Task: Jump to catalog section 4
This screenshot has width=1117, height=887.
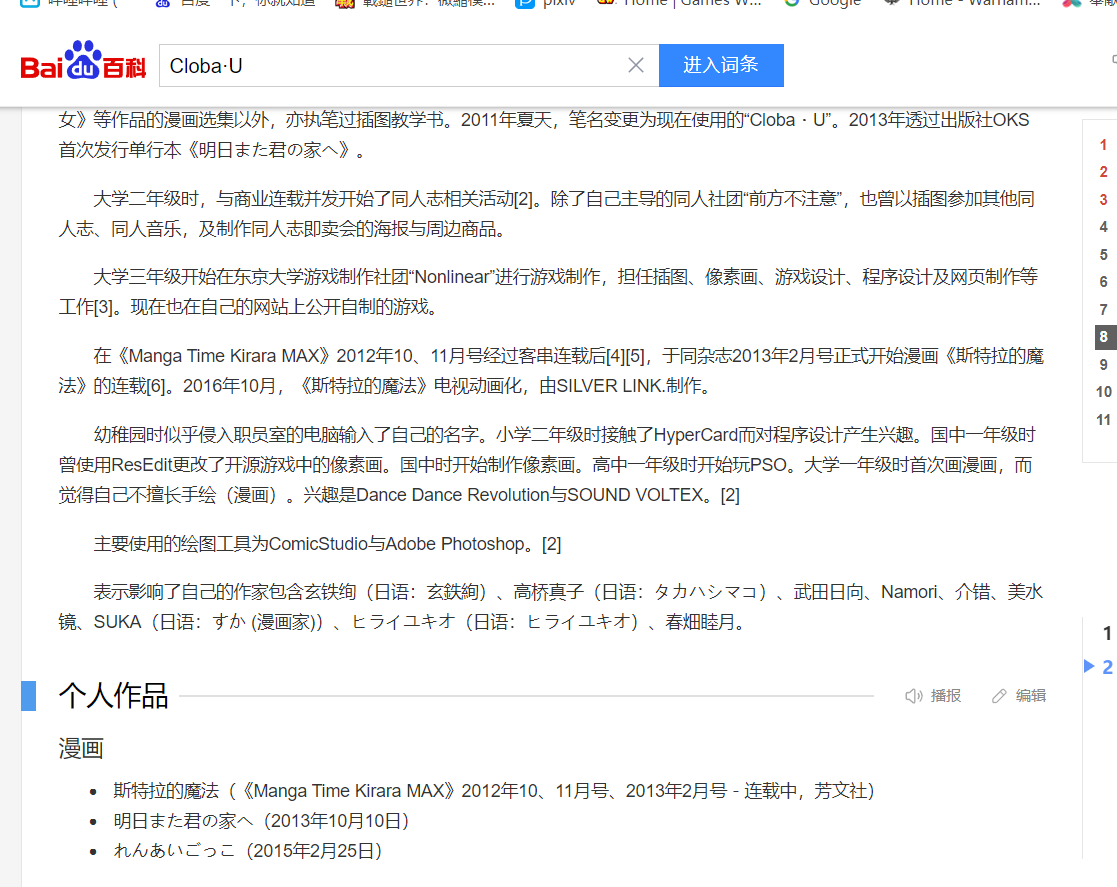Action: (x=1103, y=227)
